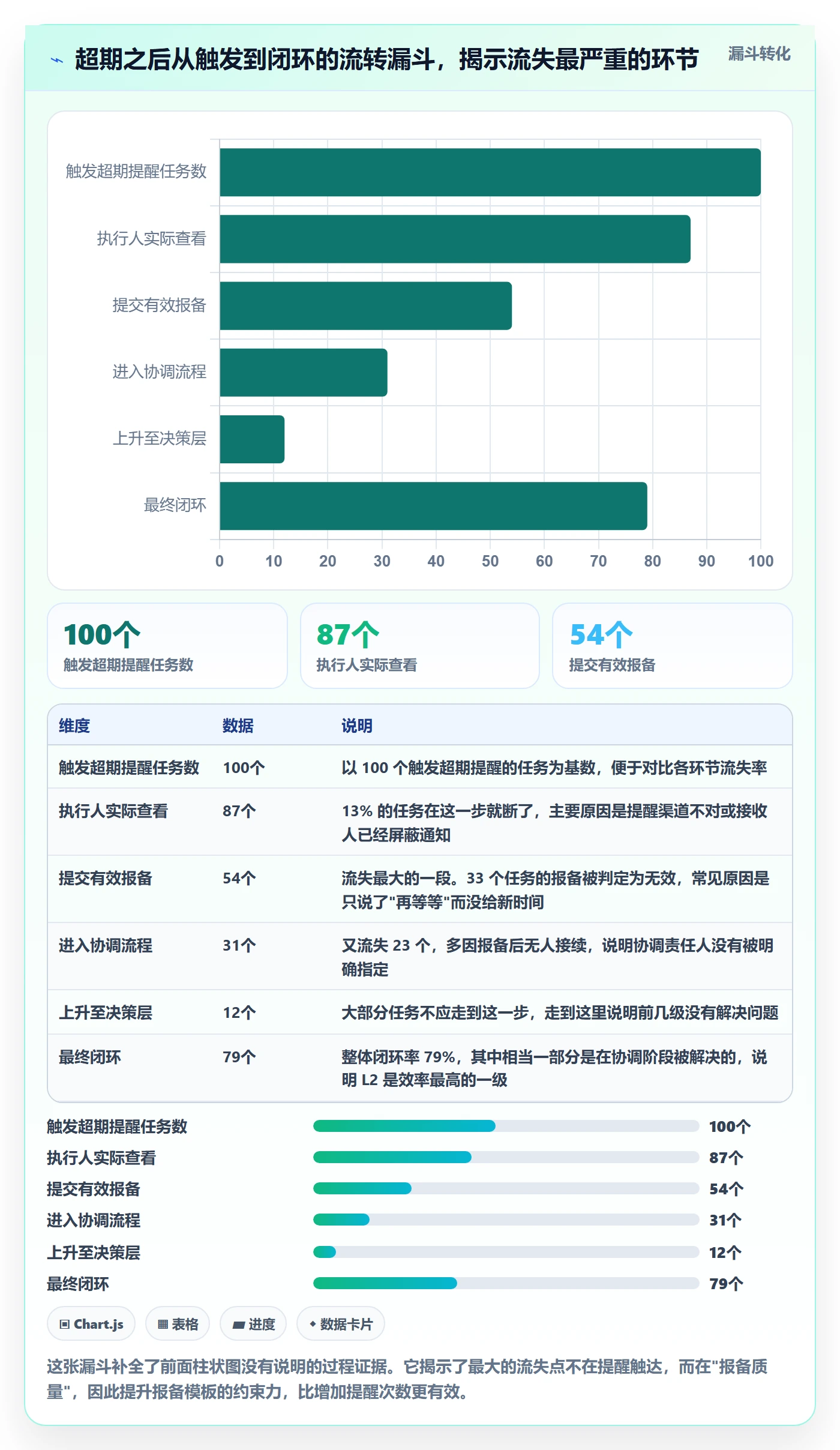Click the 执行人实际查看 progress bar
This screenshot has height=1450, width=840.
506,1157
